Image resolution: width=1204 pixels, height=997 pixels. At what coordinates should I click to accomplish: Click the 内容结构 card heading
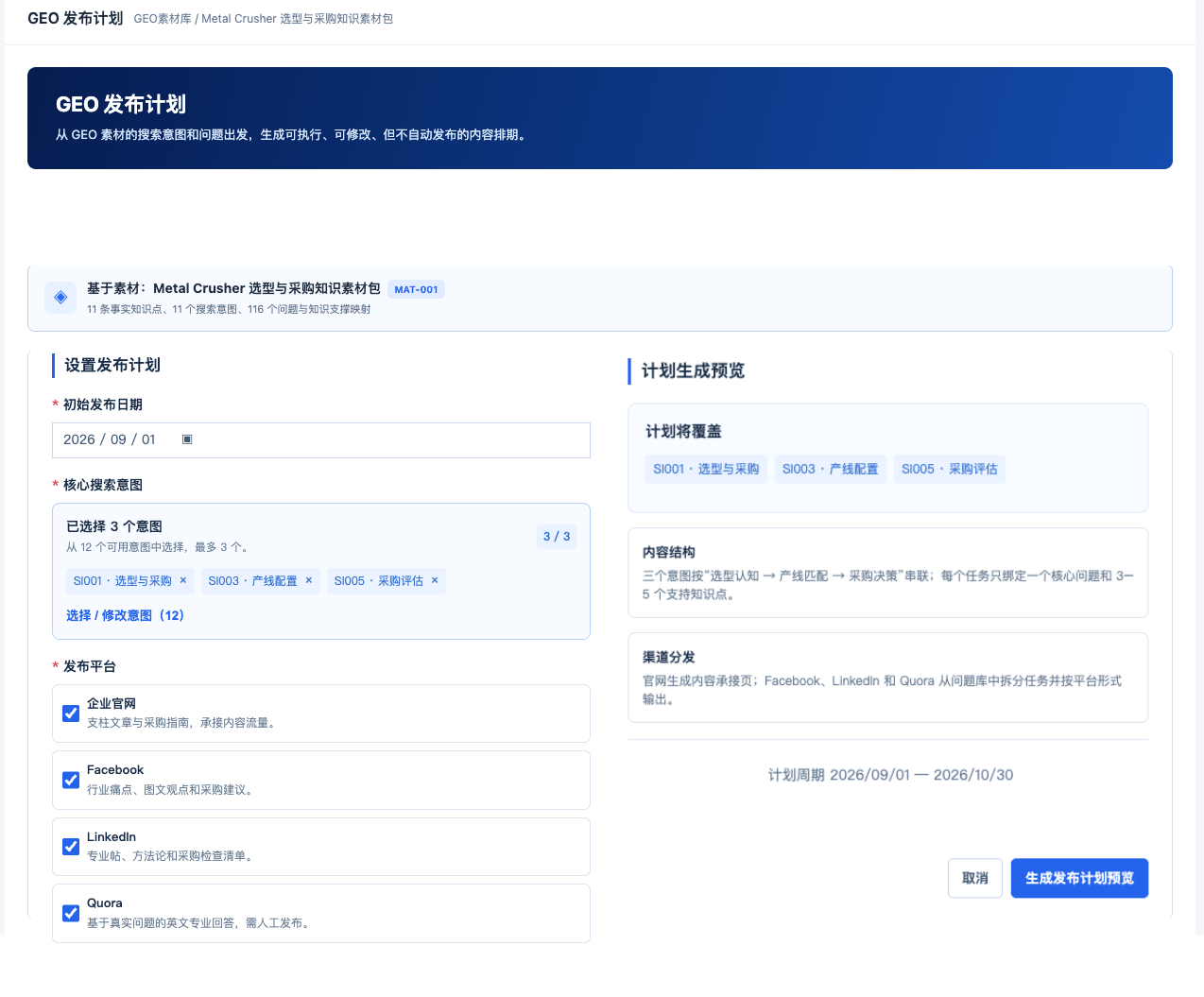(x=669, y=552)
